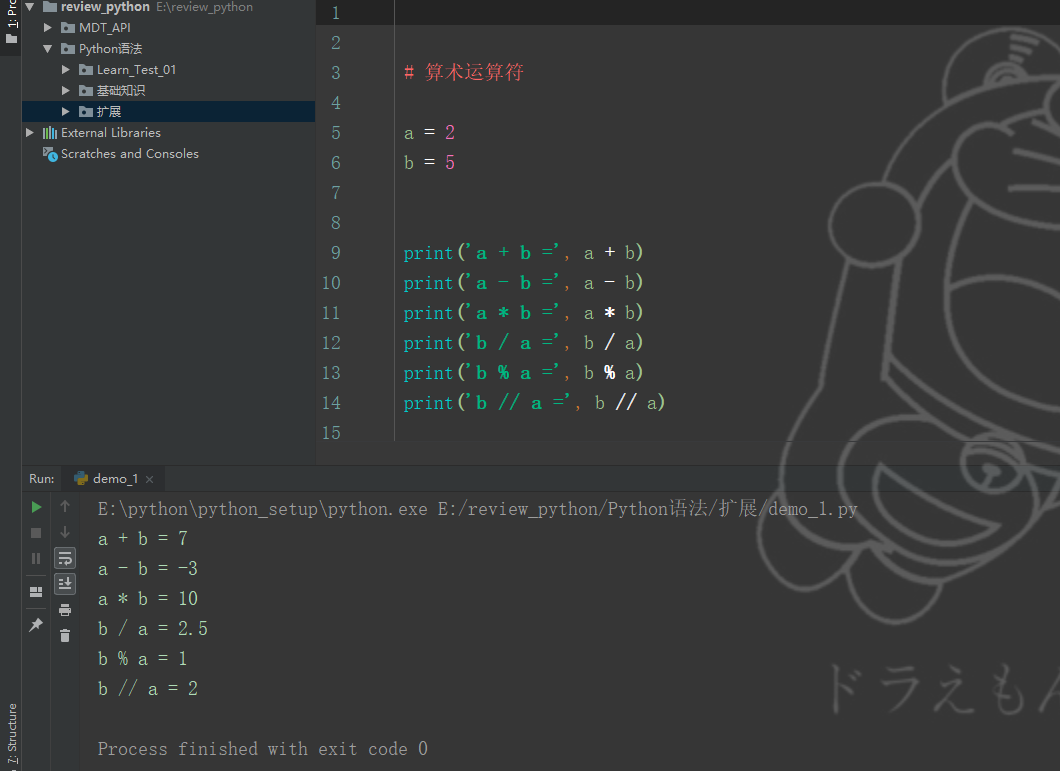This screenshot has width=1060, height=771.
Task: Close the demo_1 run tab
Action: (x=149, y=480)
